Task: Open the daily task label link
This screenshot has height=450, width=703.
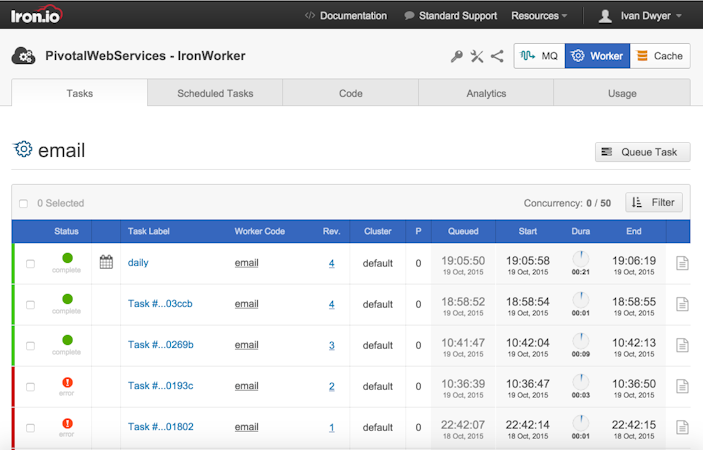Action: [138, 263]
